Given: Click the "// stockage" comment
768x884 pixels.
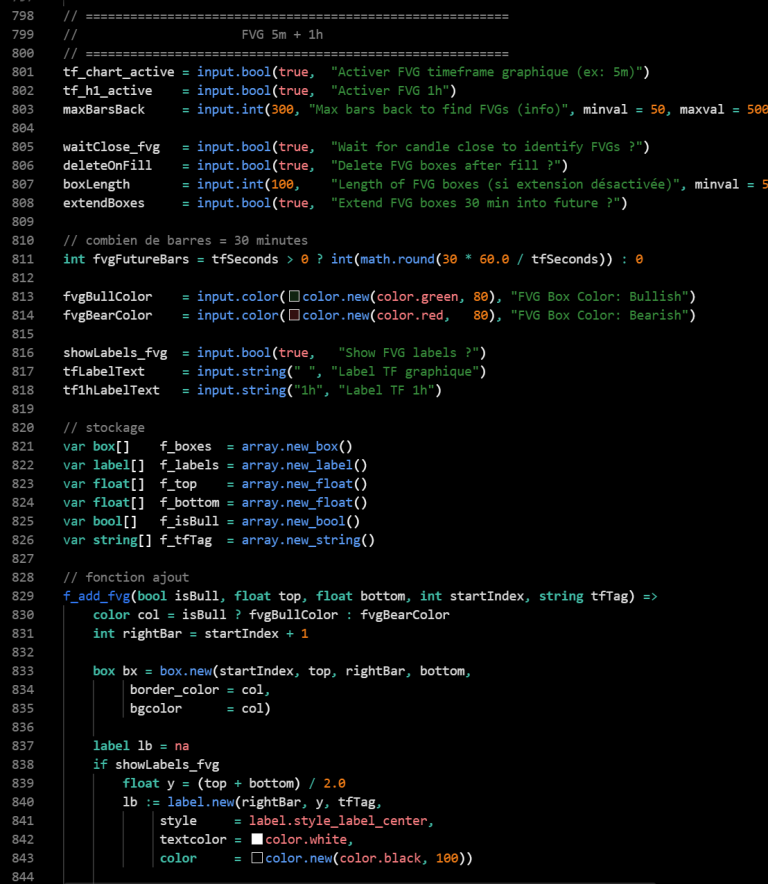Looking at the screenshot, I should pos(103,427).
